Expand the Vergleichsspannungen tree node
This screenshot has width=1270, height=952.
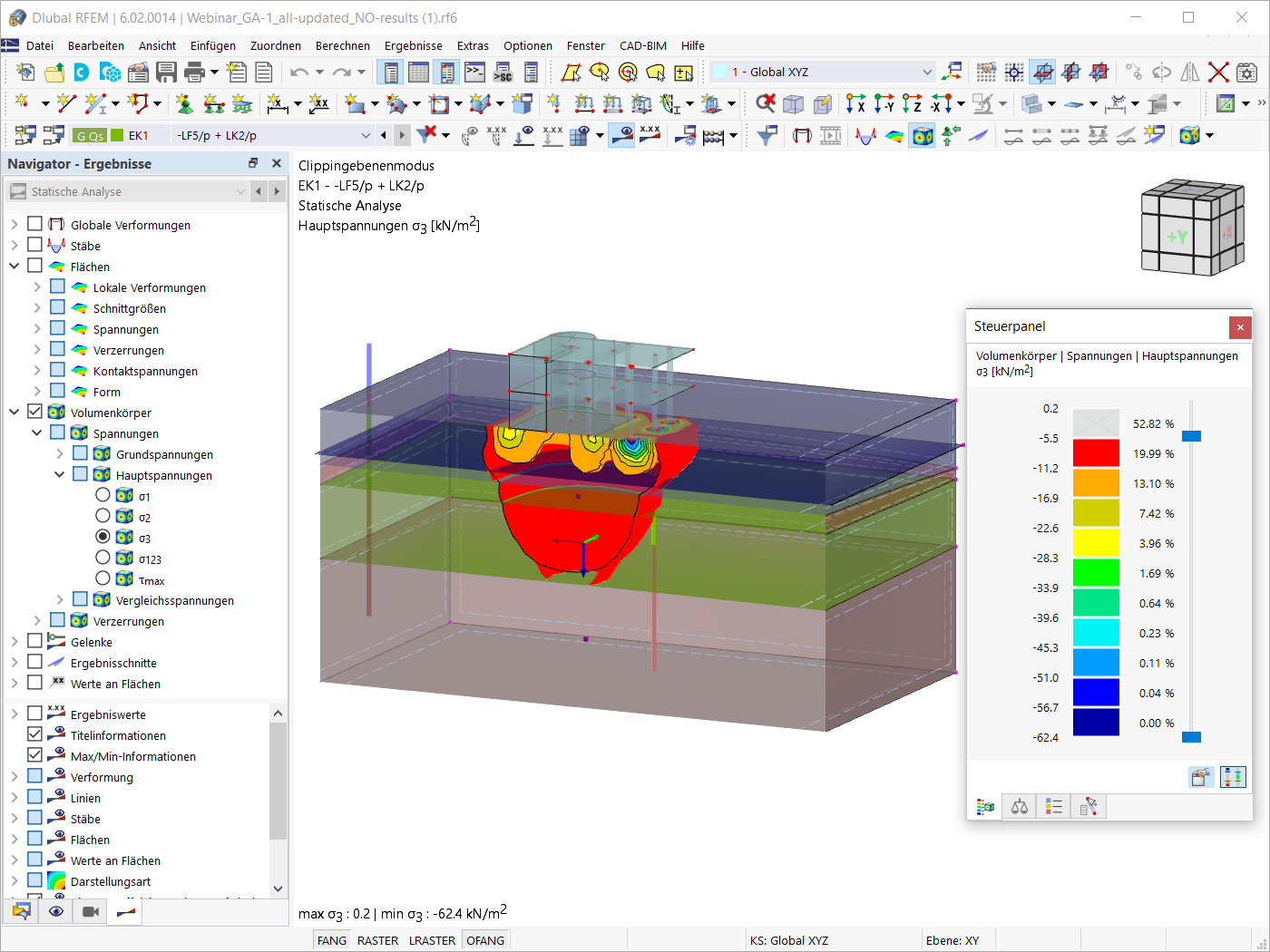click(60, 599)
